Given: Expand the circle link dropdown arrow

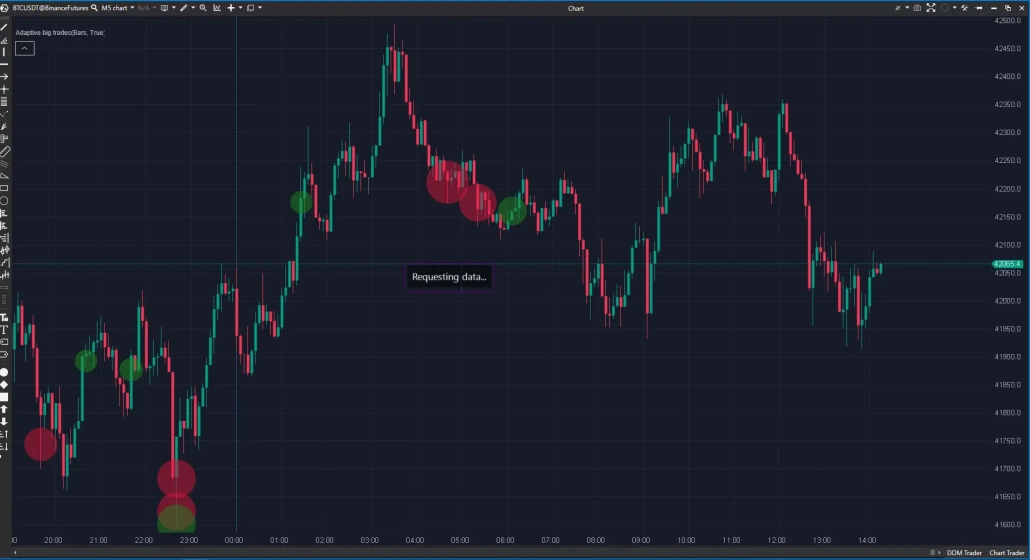Looking at the screenshot, I should point(954,8).
